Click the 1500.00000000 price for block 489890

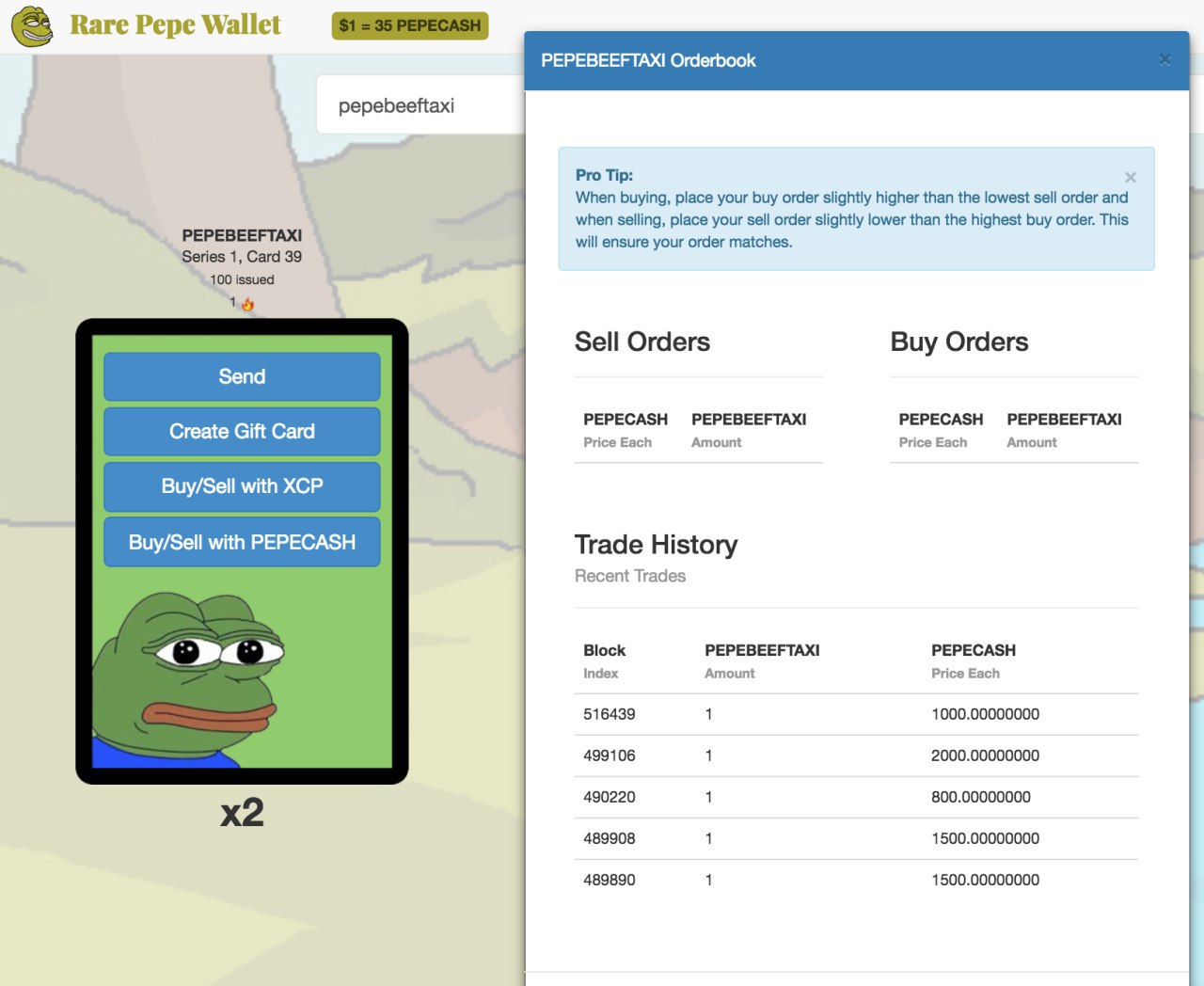pyautogui.click(x=985, y=880)
